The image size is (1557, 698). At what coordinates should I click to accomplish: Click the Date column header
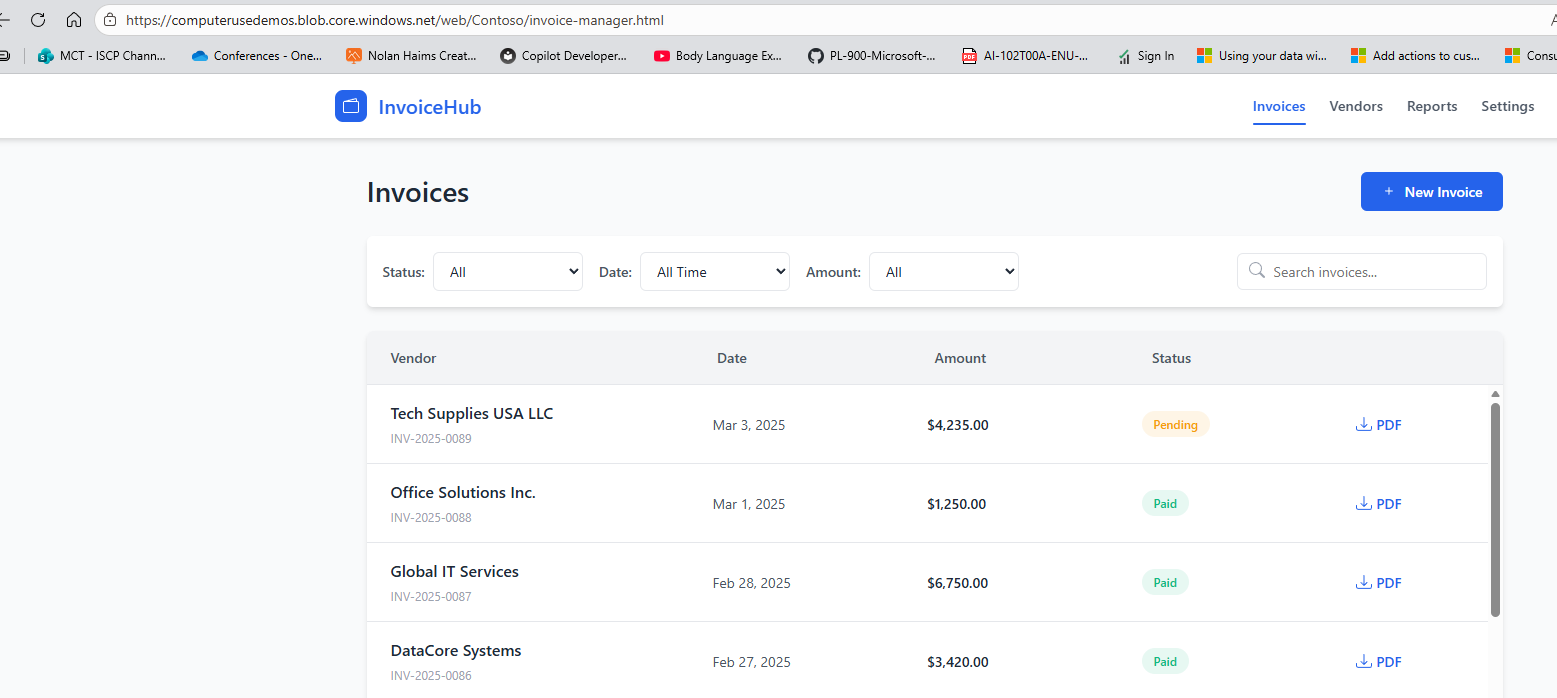click(732, 358)
